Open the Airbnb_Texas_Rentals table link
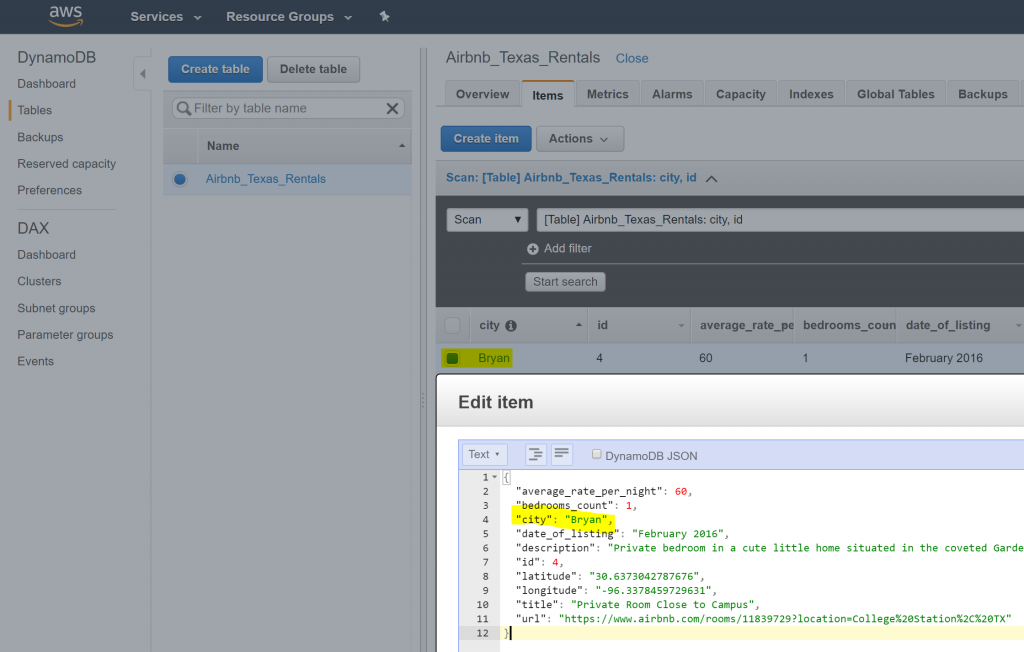 tap(266, 179)
